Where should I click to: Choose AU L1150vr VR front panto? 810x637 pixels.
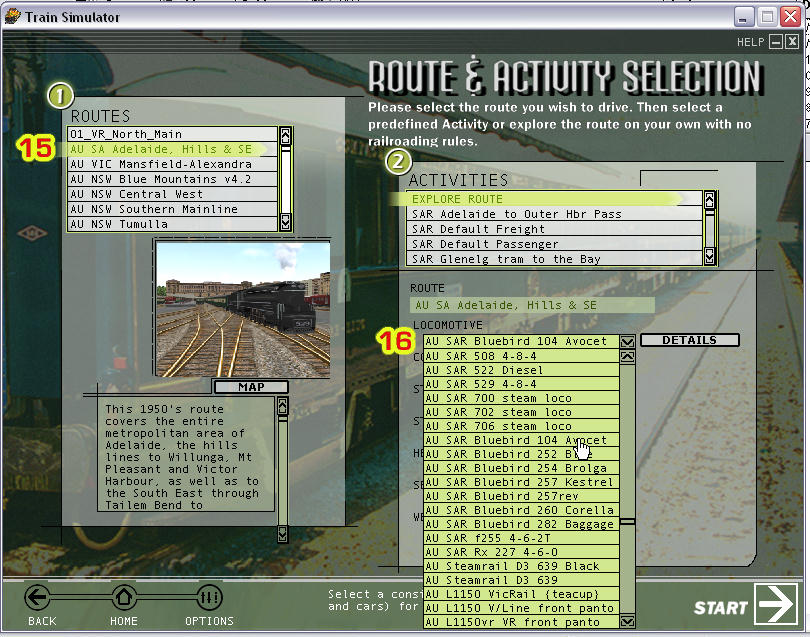(x=521, y=622)
